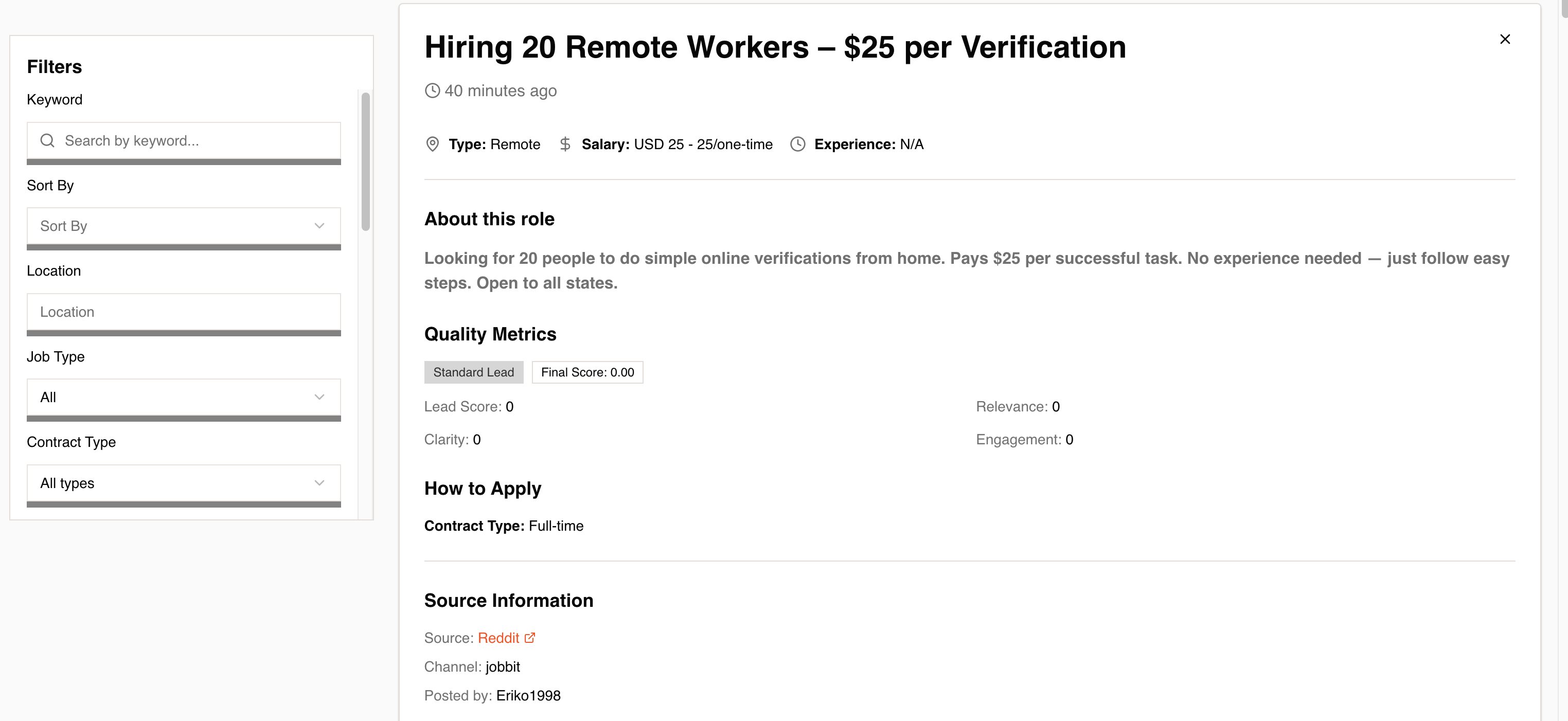Click the clock icon beside 40 minutes ago
Image resolution: width=1568 pixels, height=721 pixels.
[432, 91]
